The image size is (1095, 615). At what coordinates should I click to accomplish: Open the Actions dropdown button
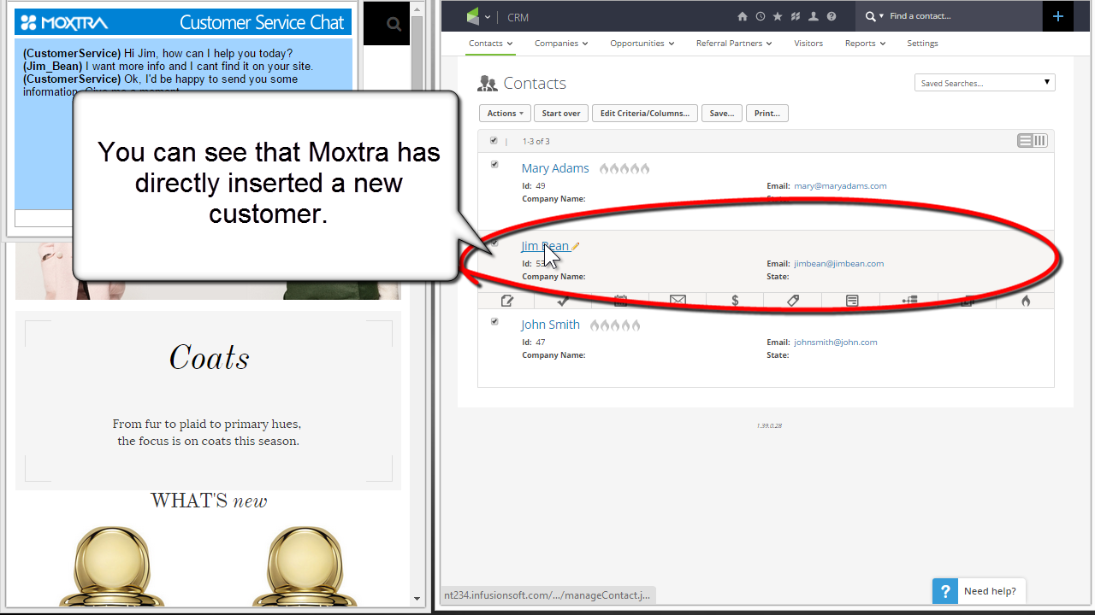[x=505, y=113]
